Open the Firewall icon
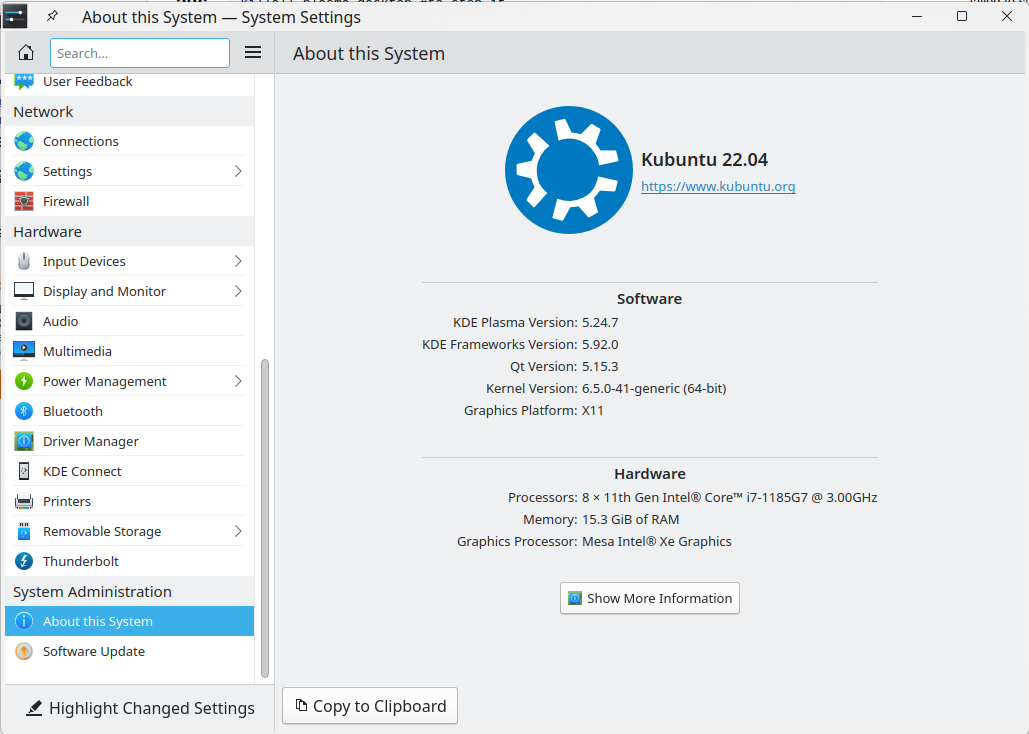Screen dimensions: 1029x734 [x=24, y=202]
